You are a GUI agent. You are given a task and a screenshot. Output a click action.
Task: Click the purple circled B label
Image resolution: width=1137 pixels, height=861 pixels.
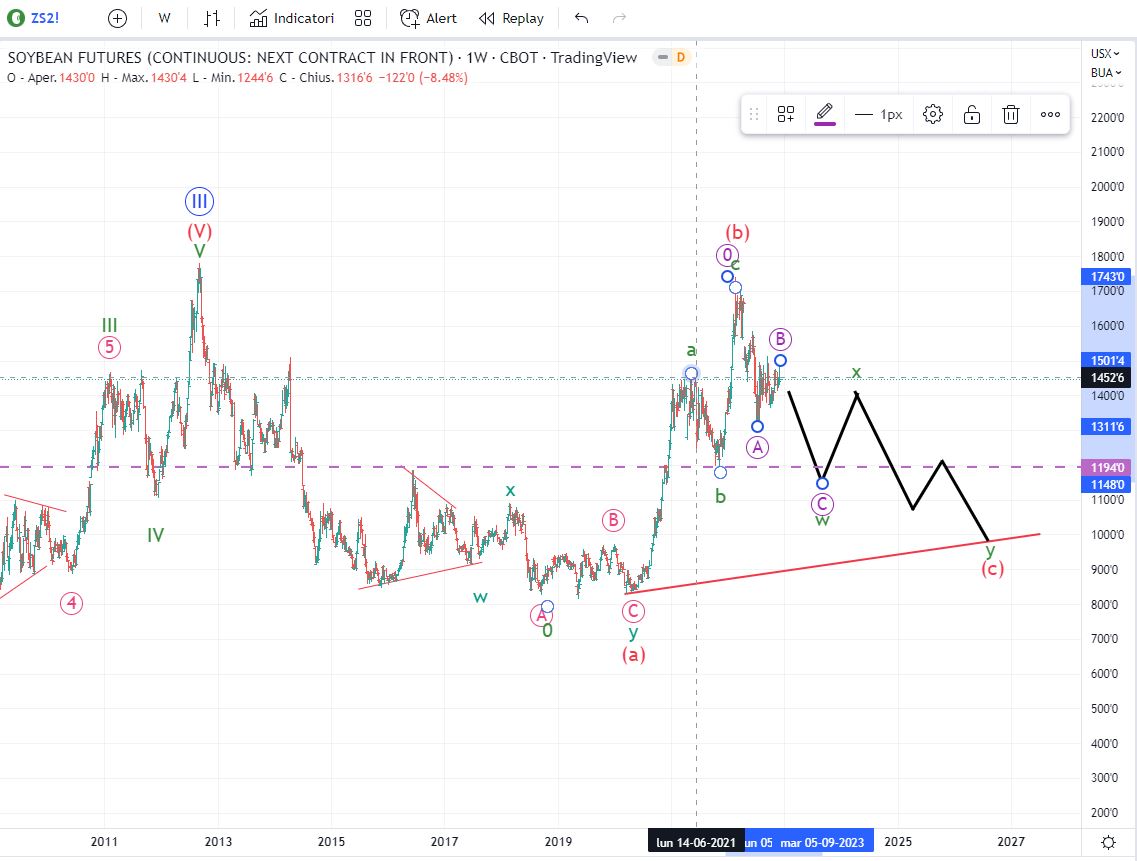tap(780, 339)
